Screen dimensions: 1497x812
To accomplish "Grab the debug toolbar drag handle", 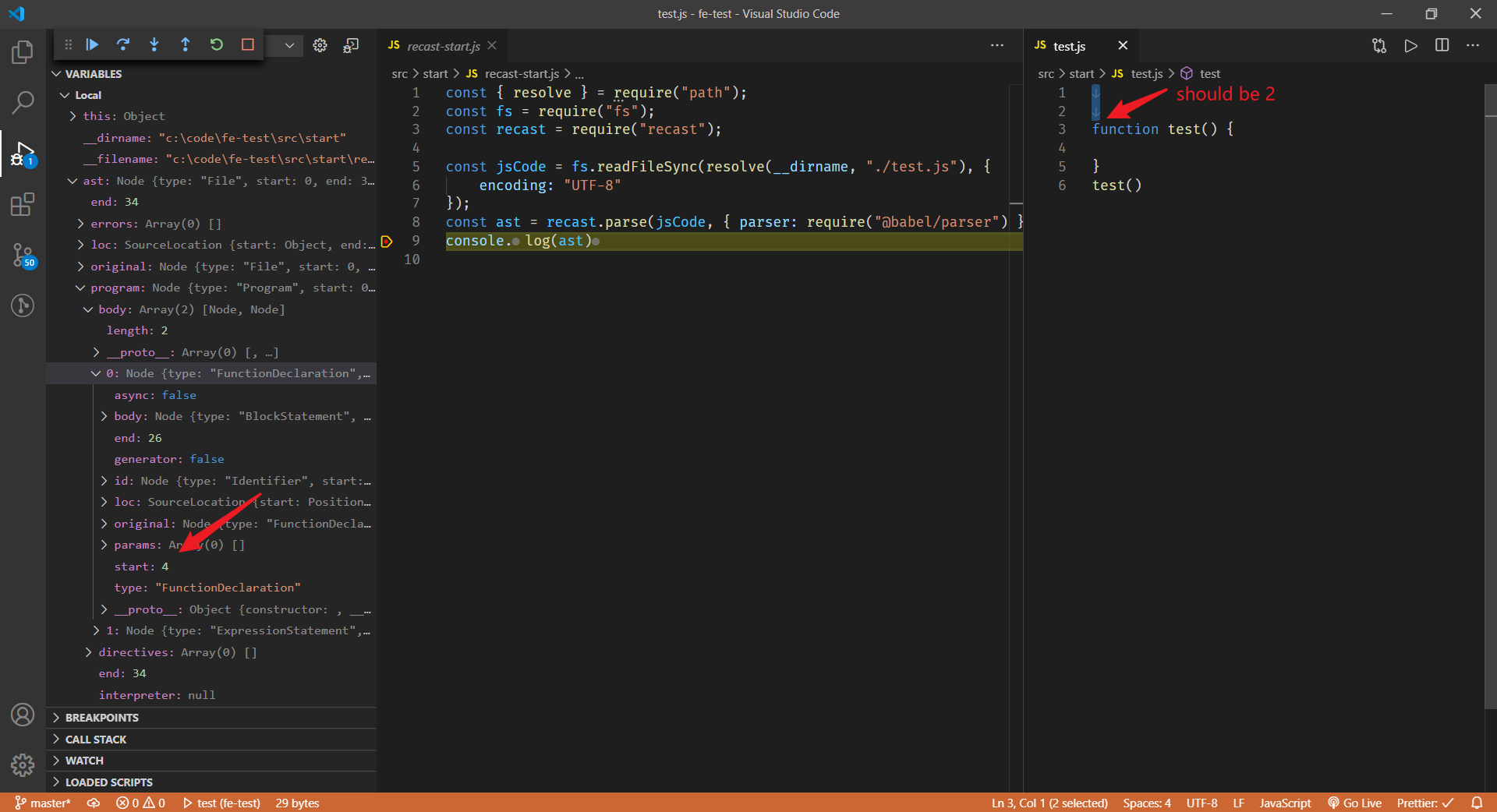I will click(x=68, y=44).
